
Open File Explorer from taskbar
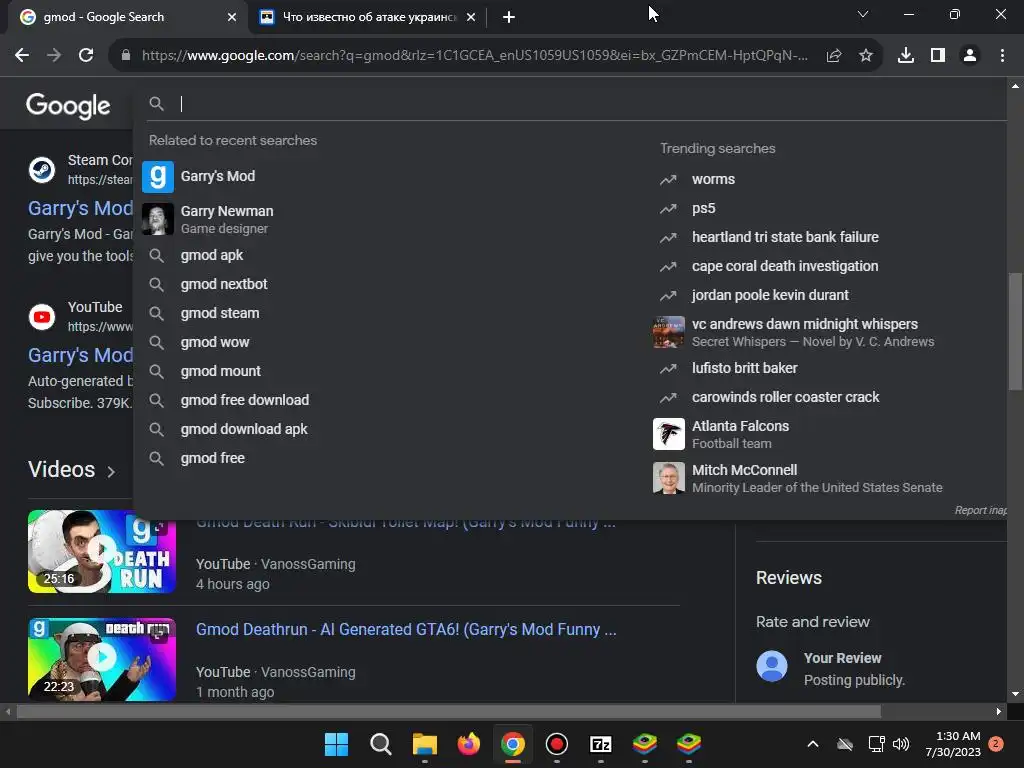pyautogui.click(x=424, y=744)
